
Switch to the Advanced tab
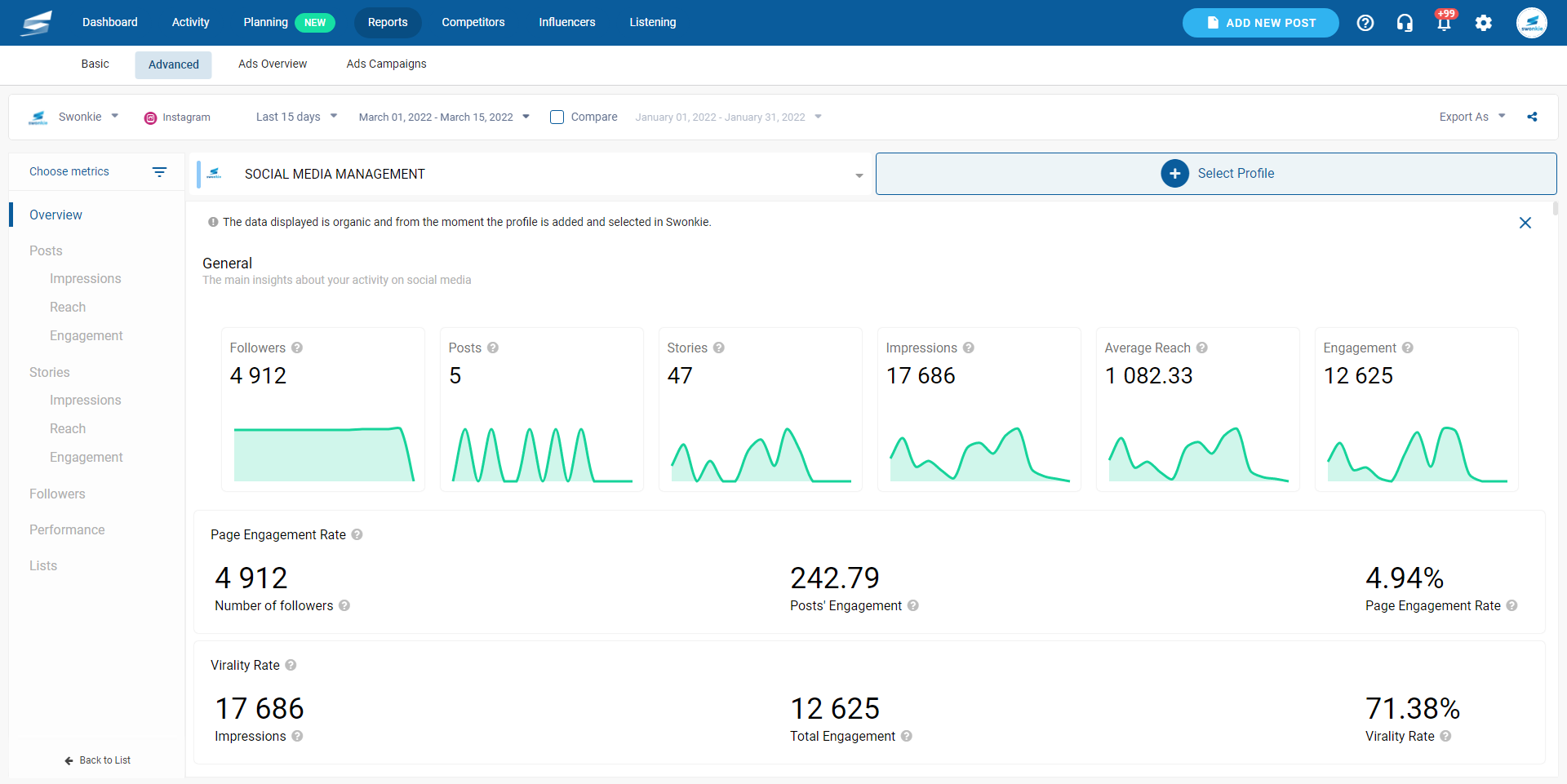coord(173,64)
